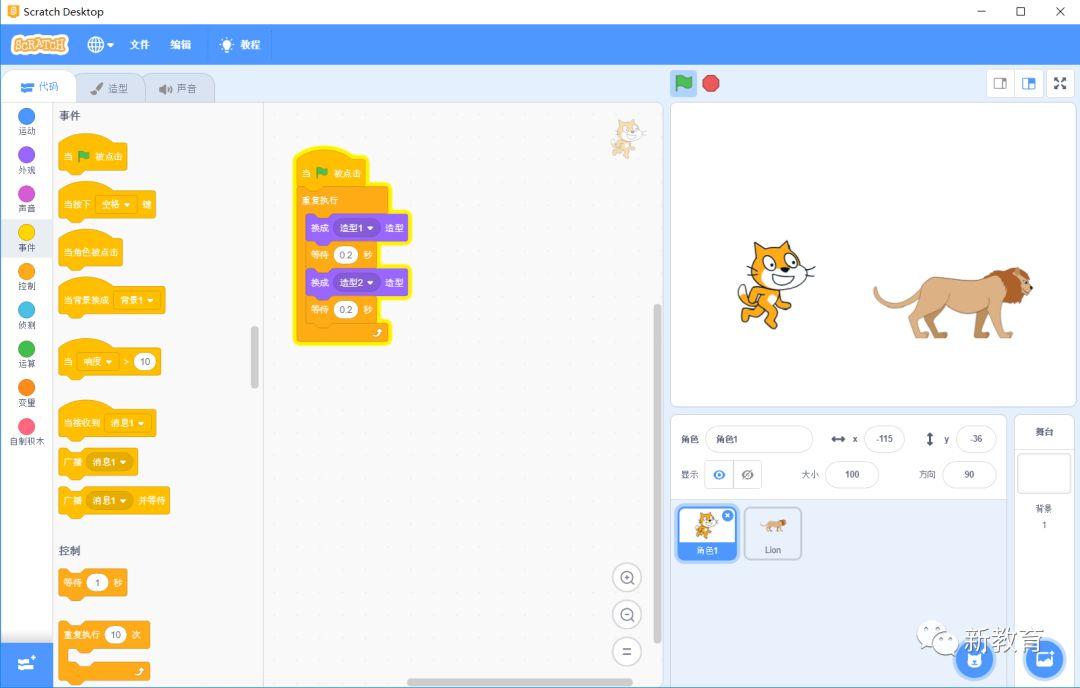Delete the 角色1 sprite with its x button

728,515
